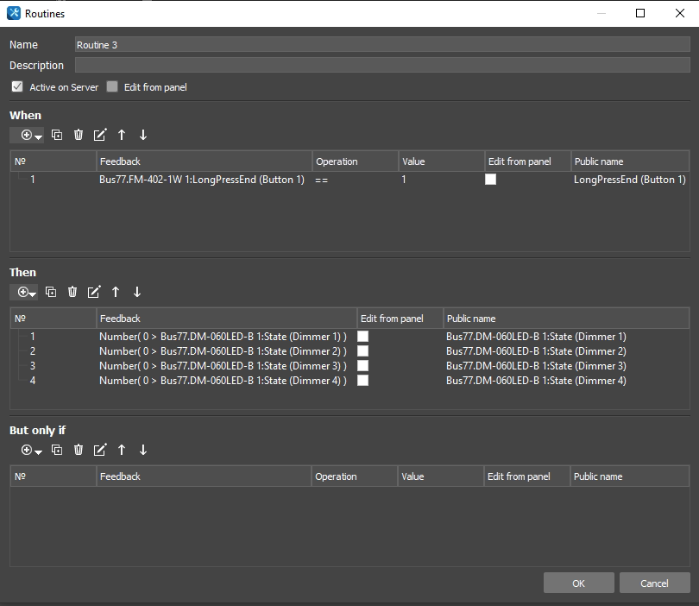
Task: Open the add dropdown in Then section
Action: [x=24, y=292]
